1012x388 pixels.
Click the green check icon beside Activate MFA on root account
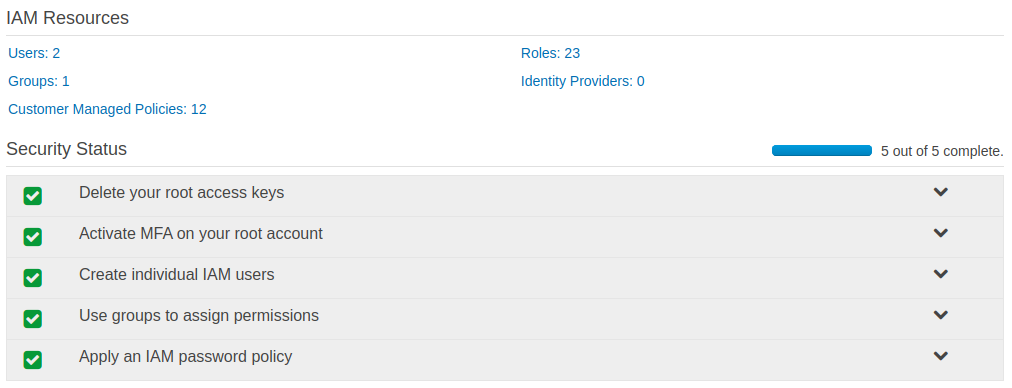click(x=33, y=237)
